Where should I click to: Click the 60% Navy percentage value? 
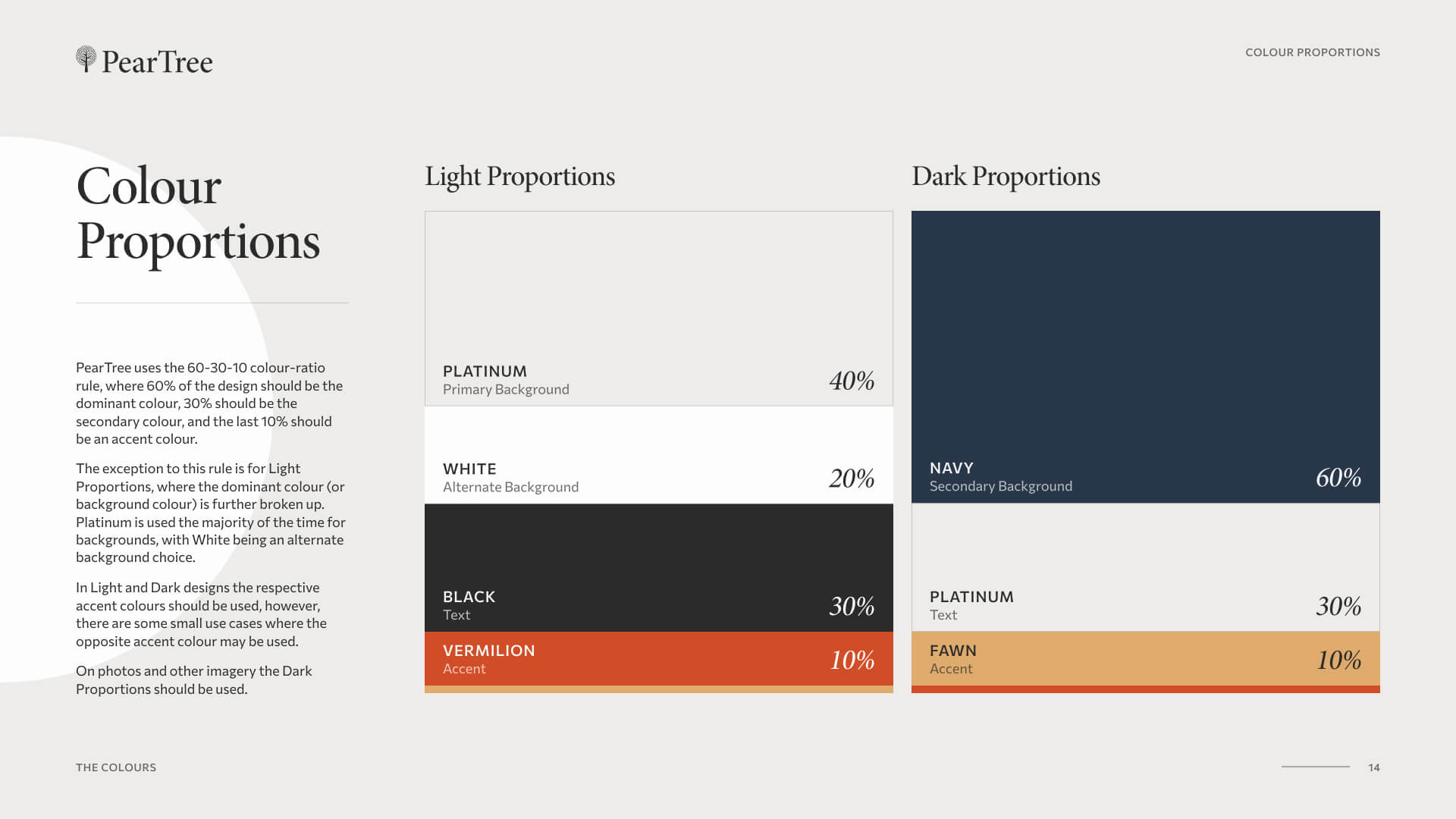pos(1338,478)
